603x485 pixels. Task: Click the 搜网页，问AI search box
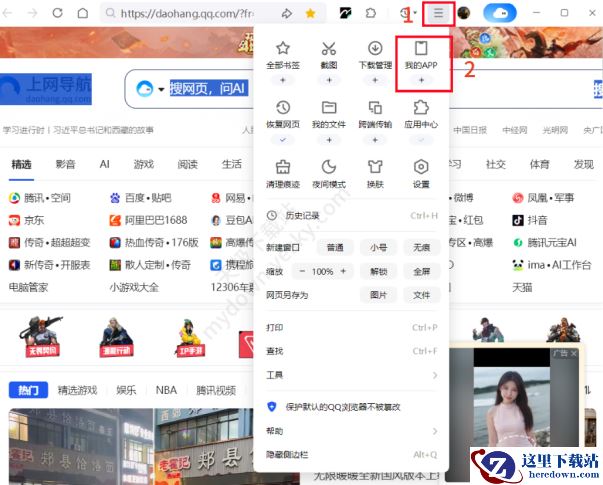(x=210, y=89)
